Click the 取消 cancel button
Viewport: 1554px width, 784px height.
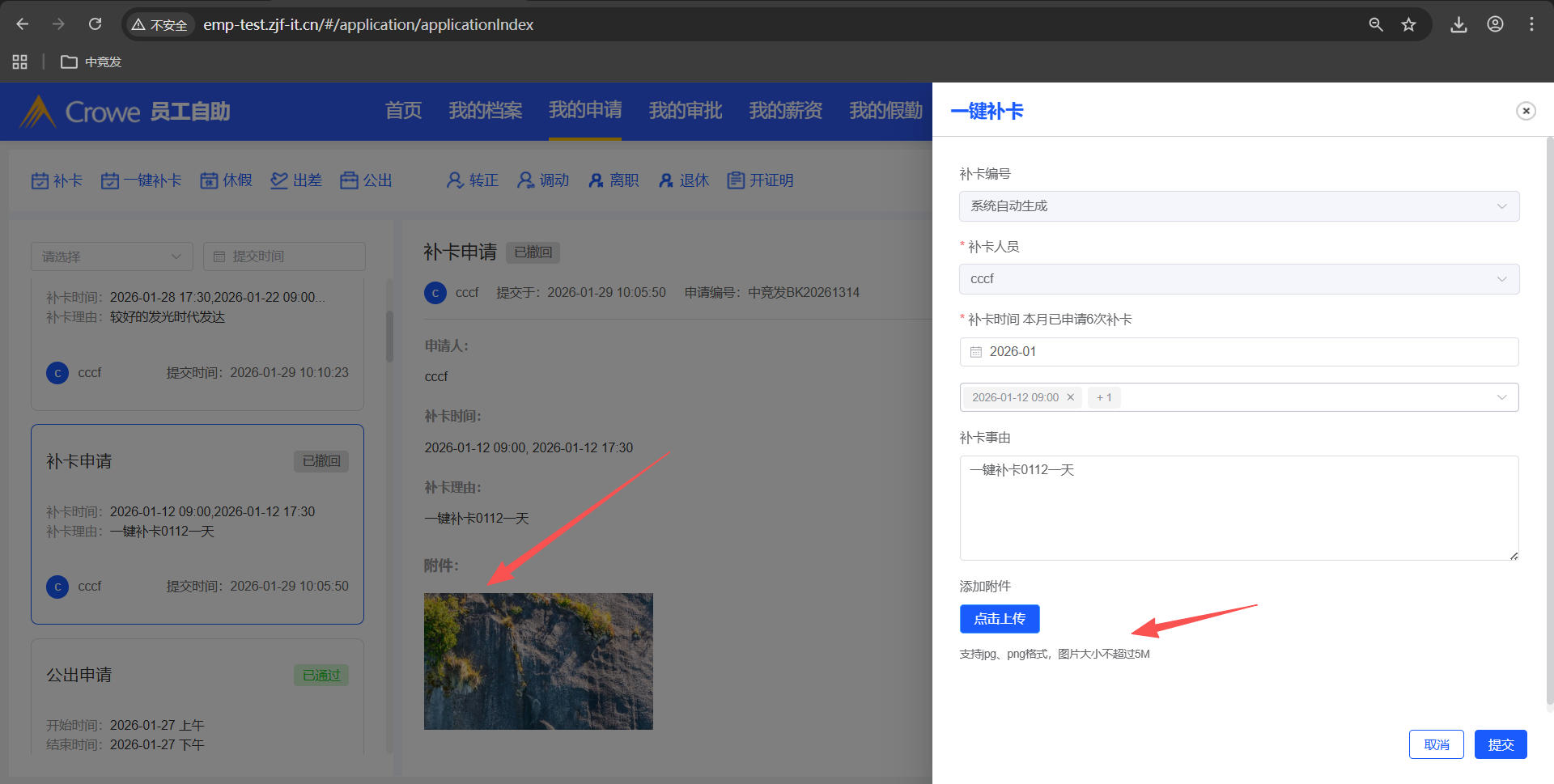pyautogui.click(x=1436, y=744)
